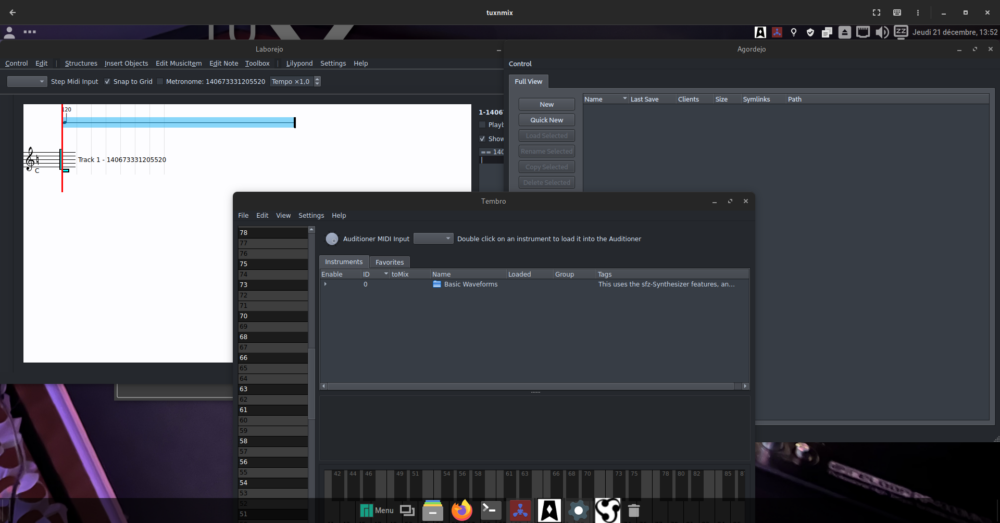Click the date and time clock in top panel
The image size is (1000, 523).
tap(955, 32)
